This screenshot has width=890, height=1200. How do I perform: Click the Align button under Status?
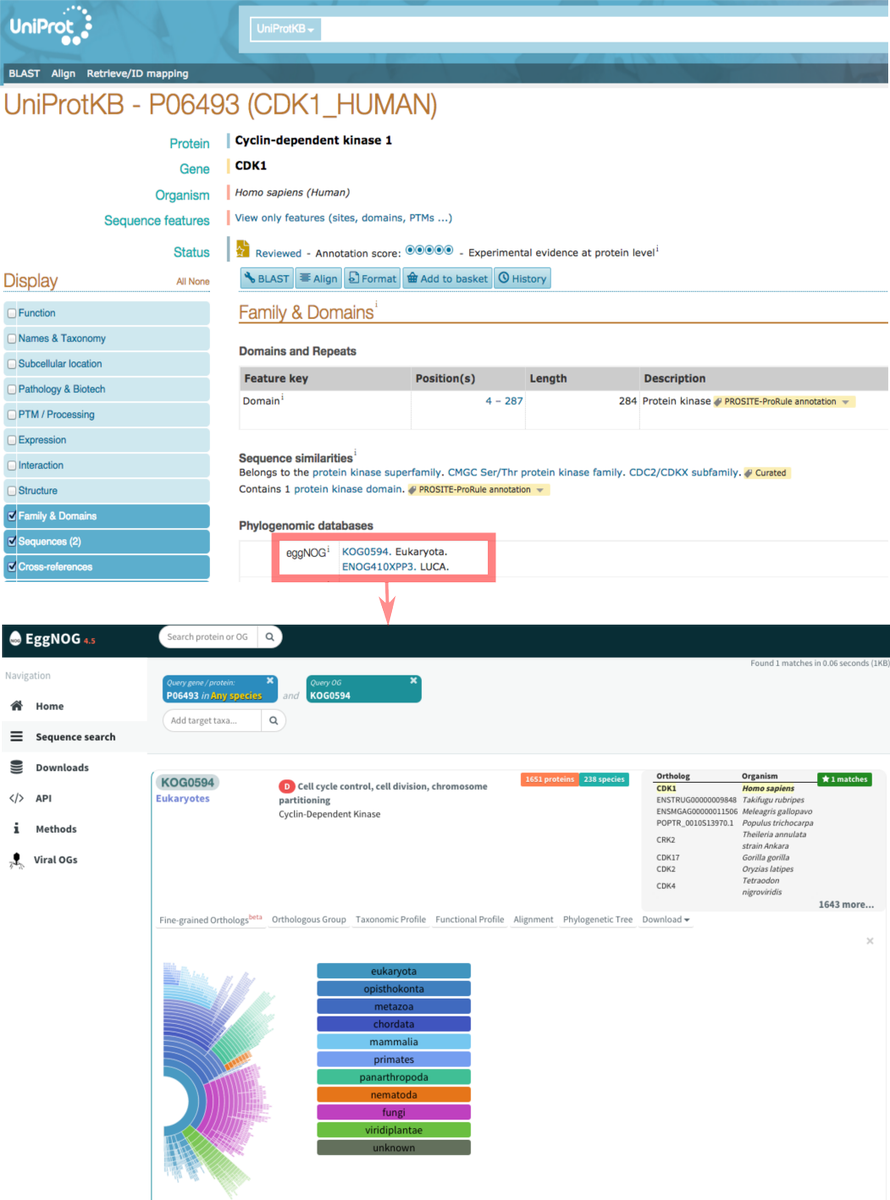click(319, 279)
